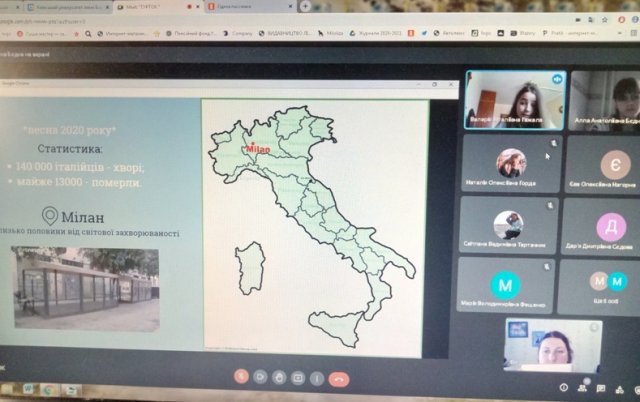The width and height of the screenshot is (640, 402).
Task: Open the activities shapes icon
Action: coord(620,390)
